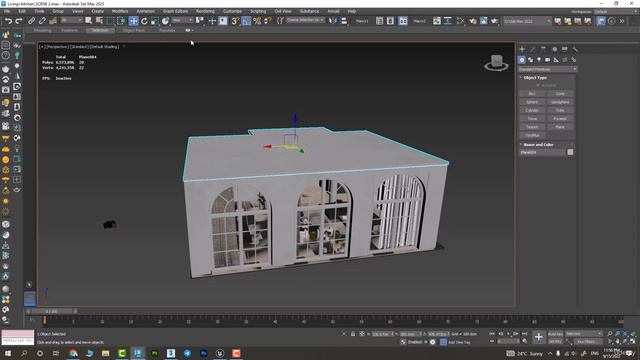Open the Display tab in command panel
The height and width of the screenshot is (360, 640).
tap(564, 49)
